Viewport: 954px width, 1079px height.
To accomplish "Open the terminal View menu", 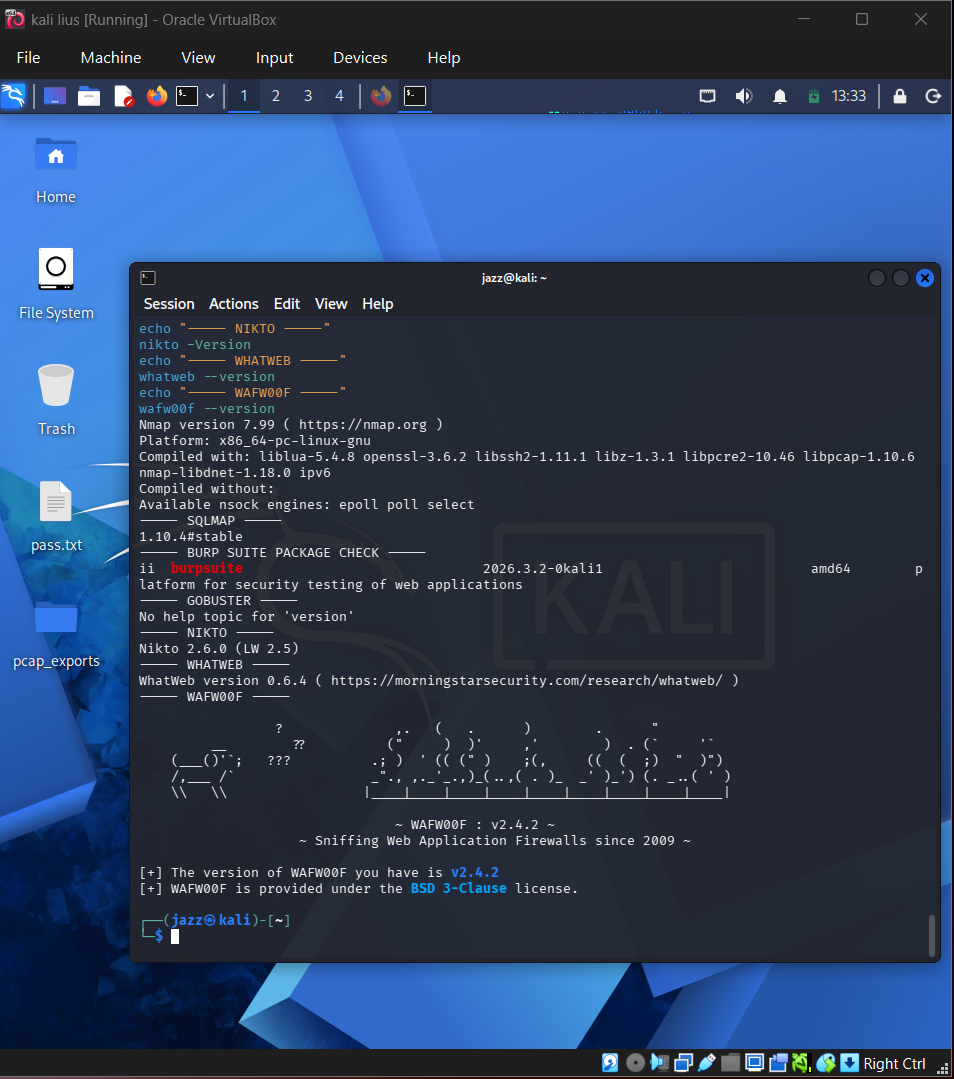I will [x=331, y=303].
